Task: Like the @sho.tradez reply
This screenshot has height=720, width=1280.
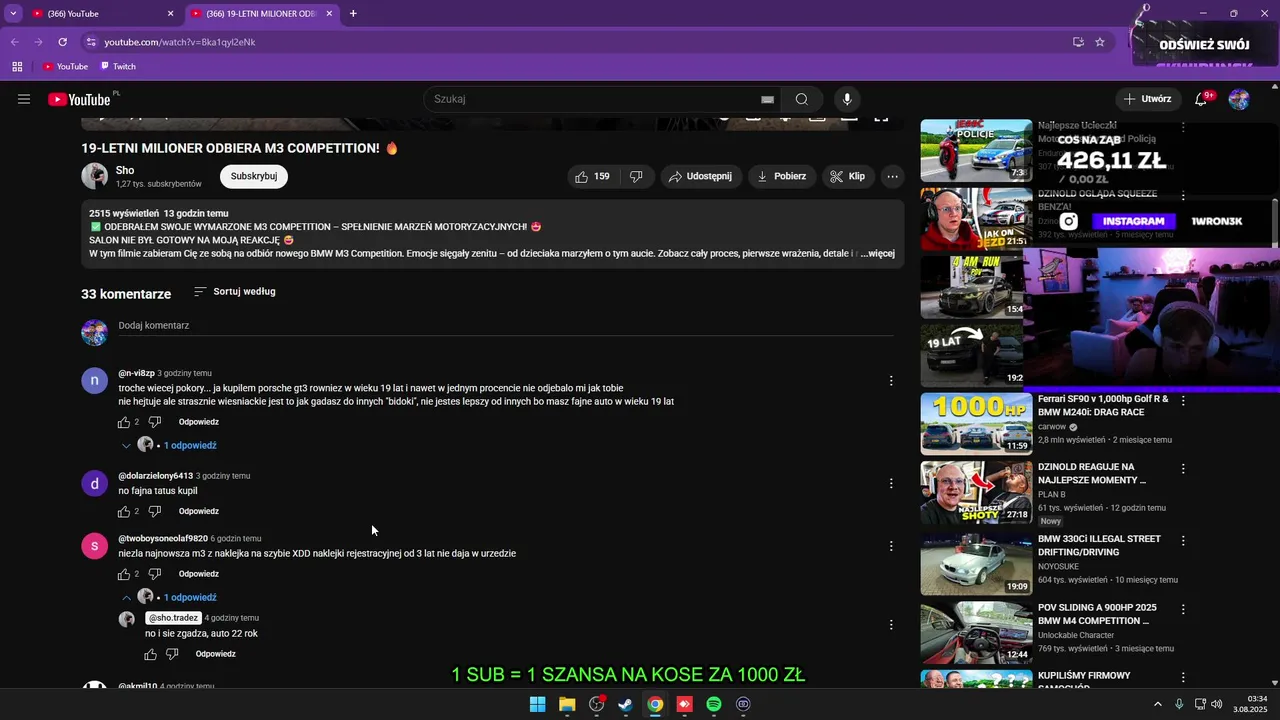Action: click(x=150, y=654)
